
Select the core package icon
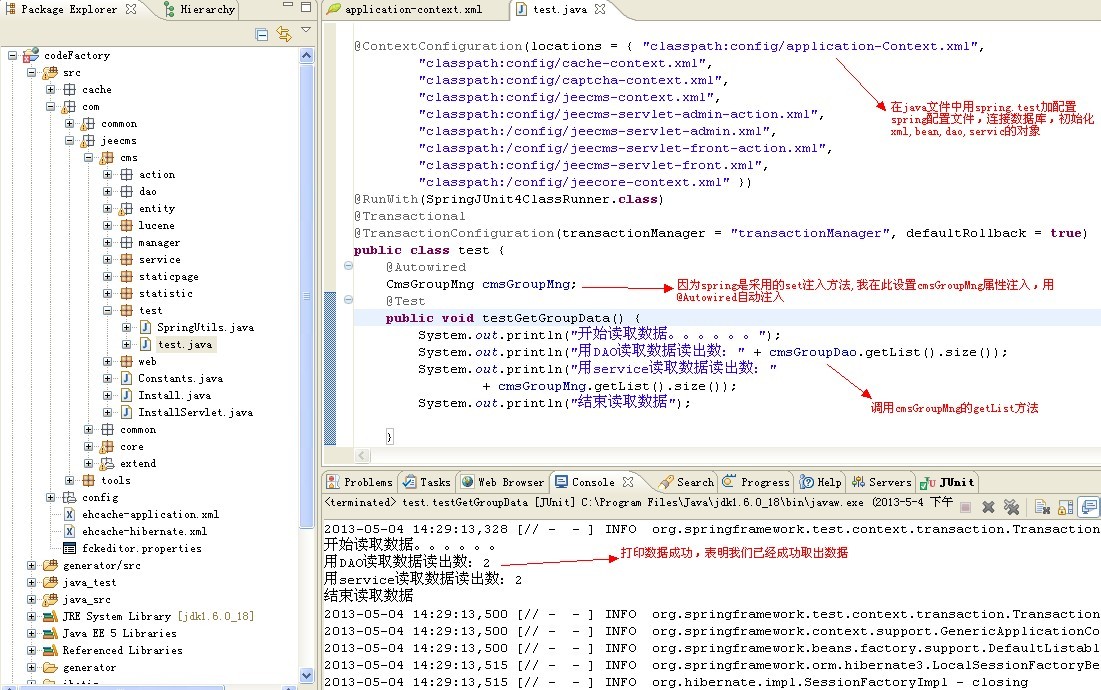pos(107,446)
